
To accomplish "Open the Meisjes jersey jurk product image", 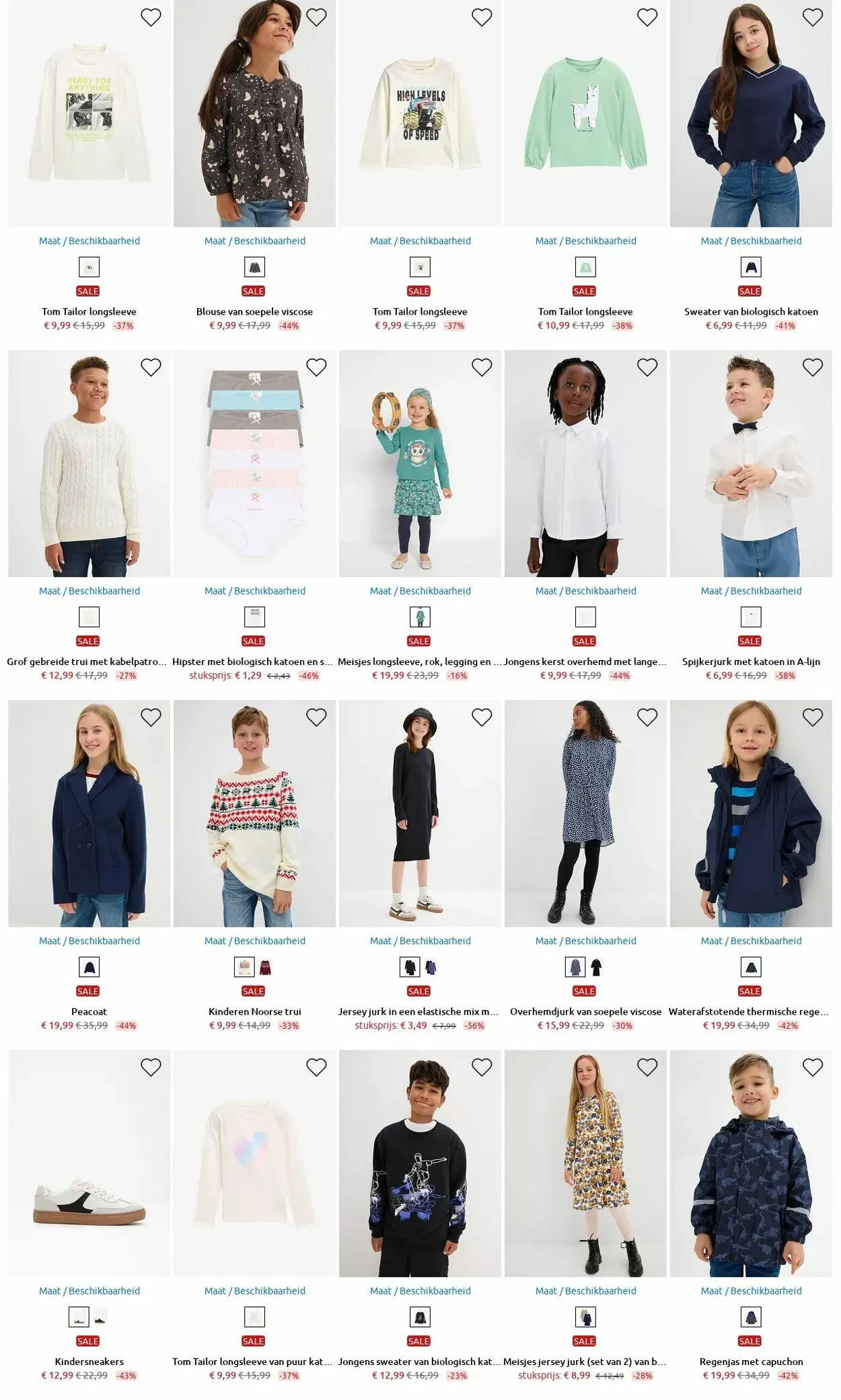I will tap(585, 1163).
